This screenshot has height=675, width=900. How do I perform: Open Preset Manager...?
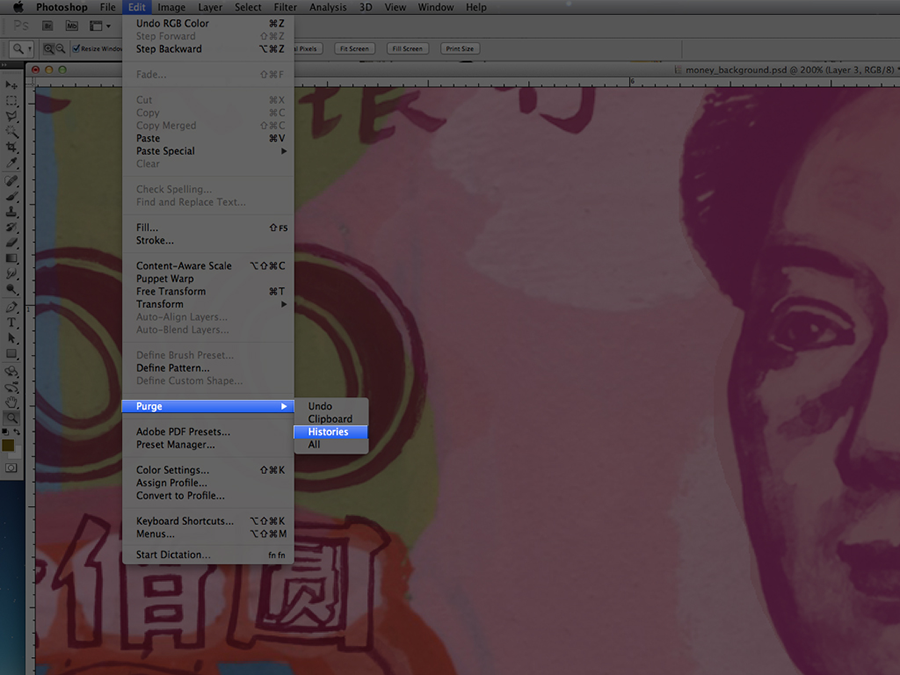click(x=208, y=445)
